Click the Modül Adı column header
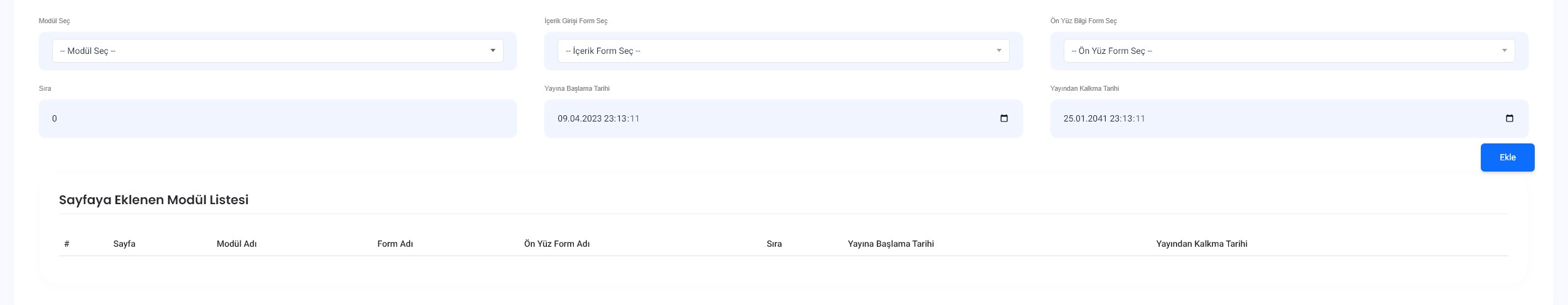 (236, 244)
